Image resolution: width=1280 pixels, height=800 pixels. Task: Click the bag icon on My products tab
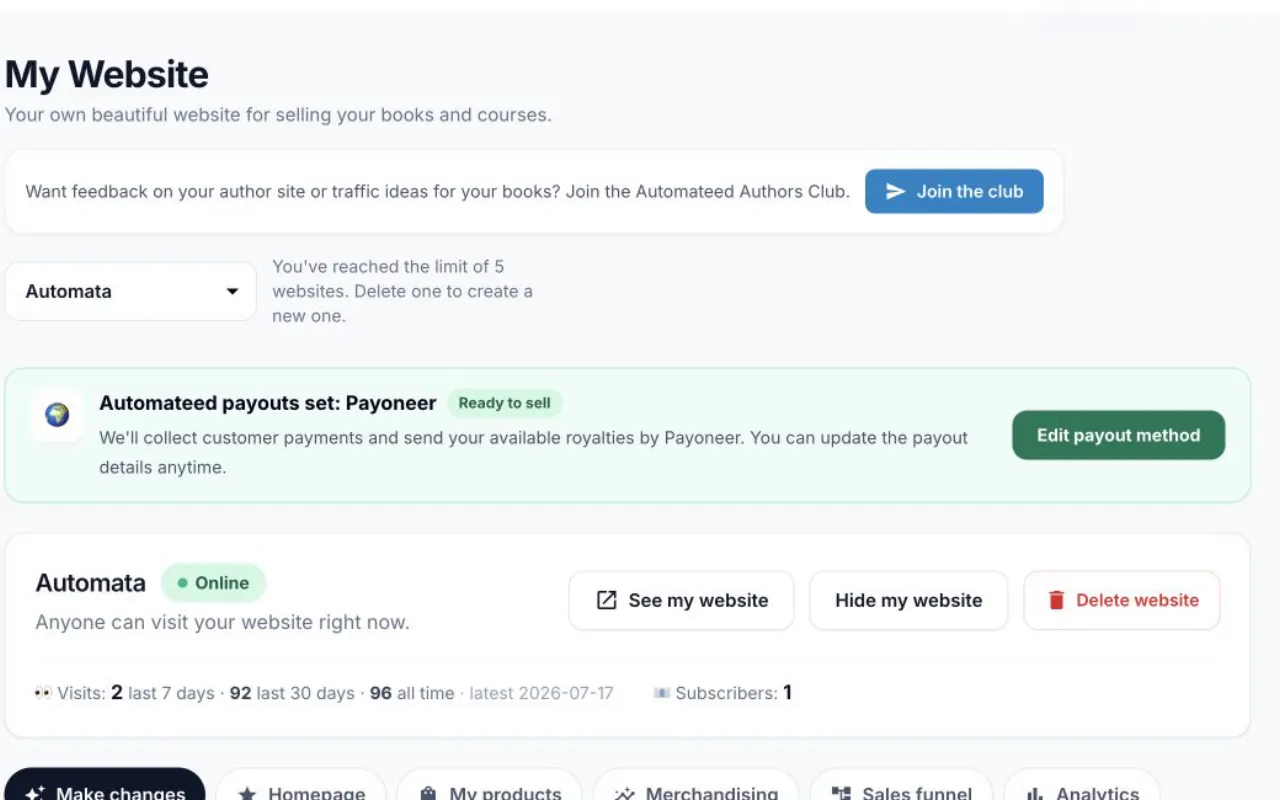[x=428, y=794]
